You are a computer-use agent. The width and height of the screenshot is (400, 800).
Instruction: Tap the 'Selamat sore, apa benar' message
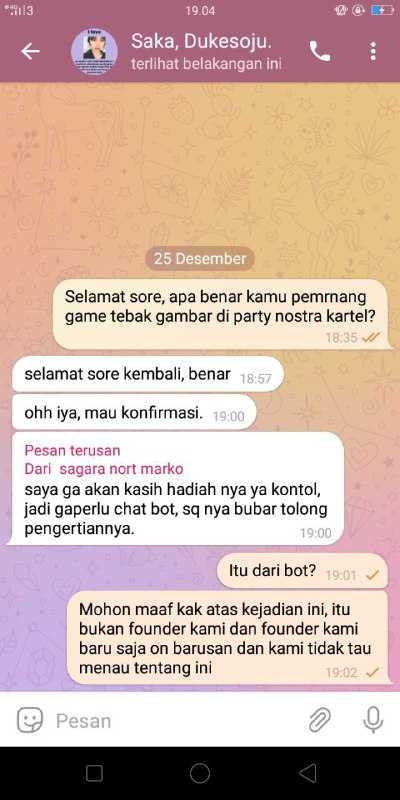click(x=222, y=314)
